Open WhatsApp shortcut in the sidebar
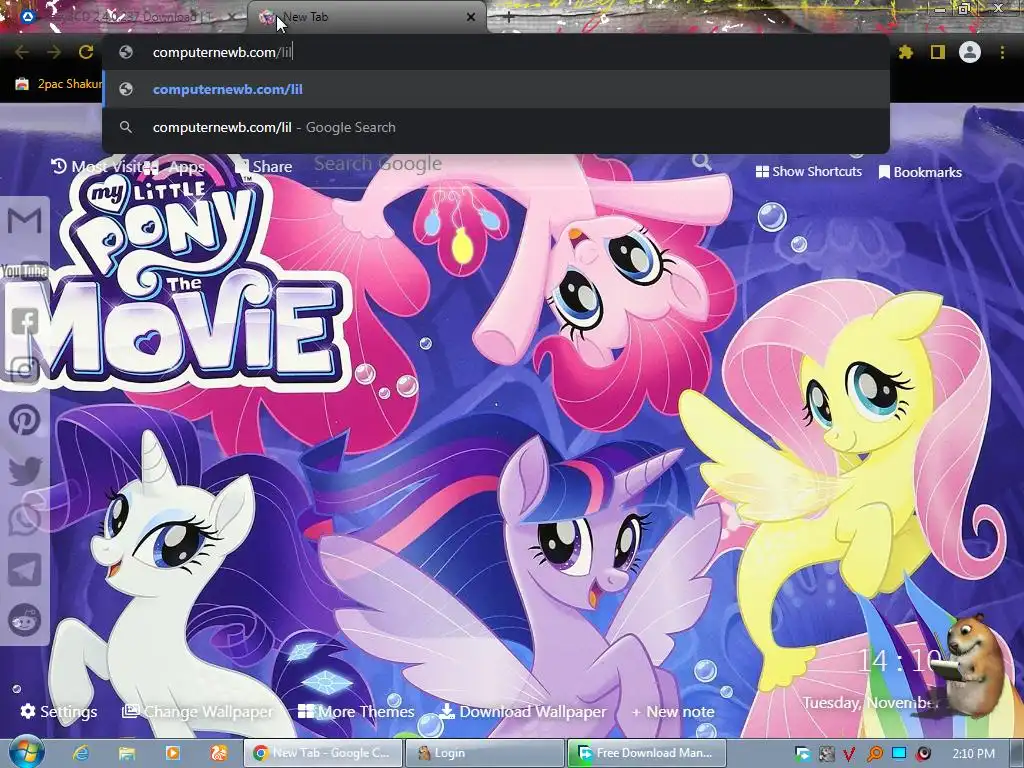Image resolution: width=1024 pixels, height=768 pixels. point(25,520)
